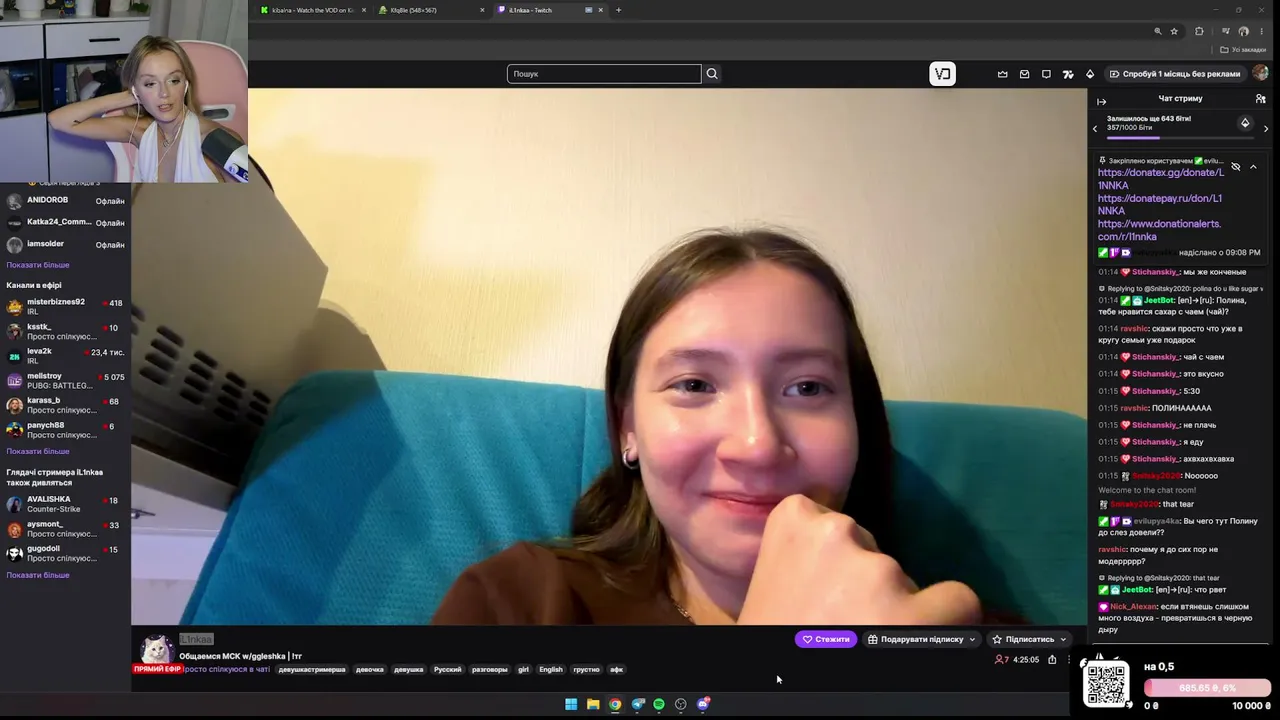Open Telegram from the taskbar

pyautogui.click(x=637, y=704)
